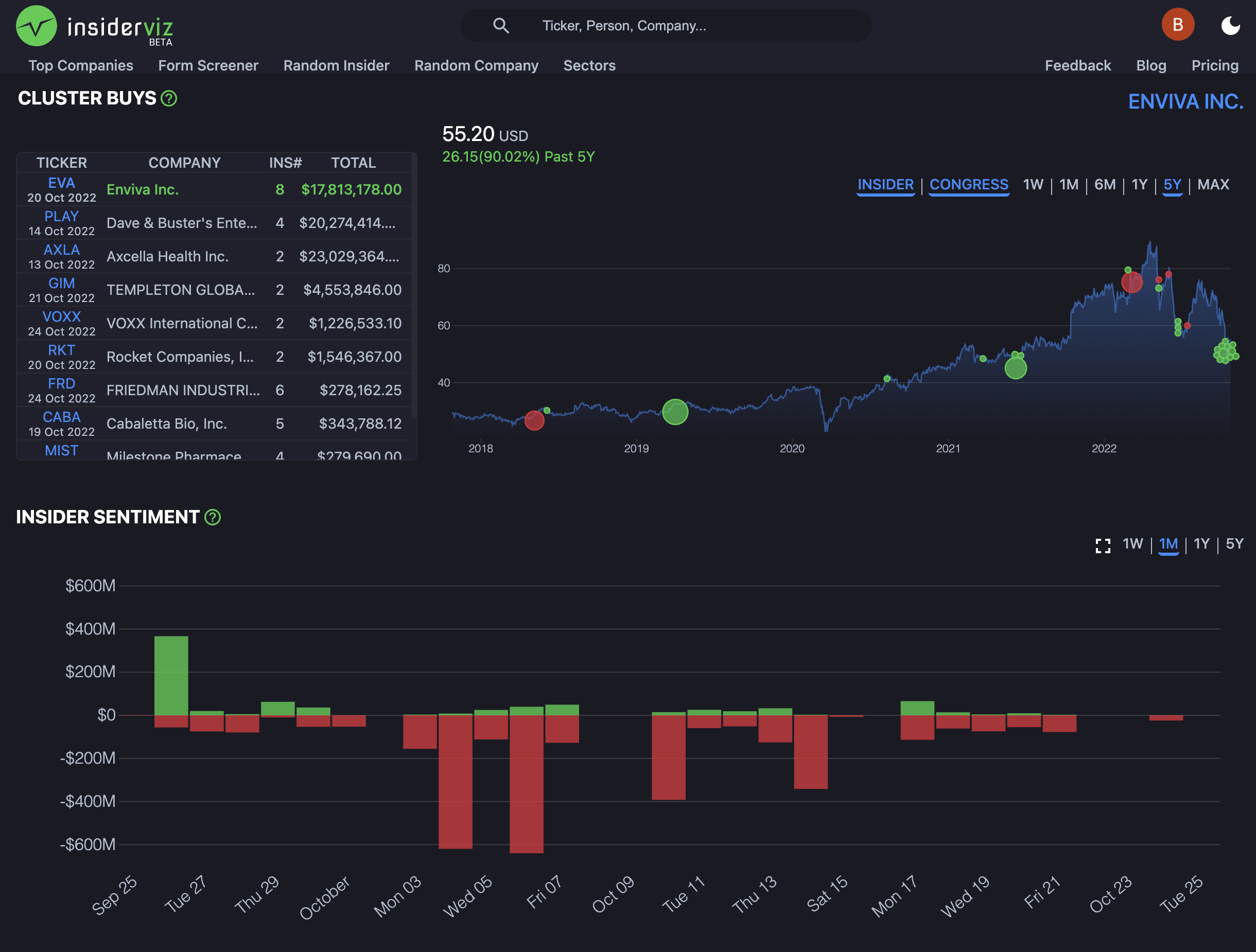1256x952 pixels.
Task: Open Insider Sentiment help question icon
Action: pos(213,517)
